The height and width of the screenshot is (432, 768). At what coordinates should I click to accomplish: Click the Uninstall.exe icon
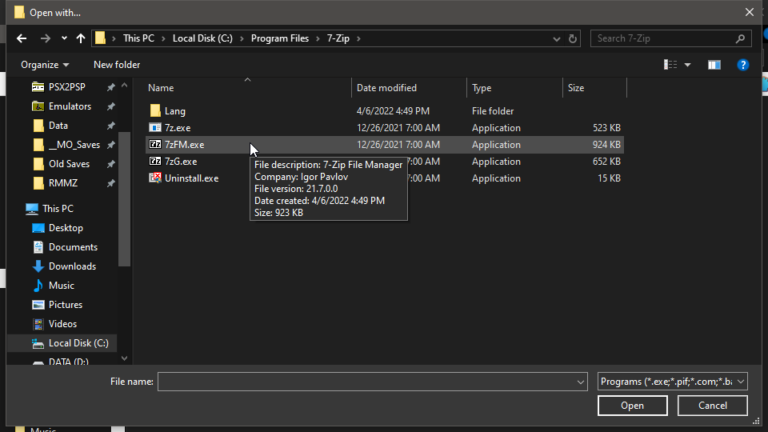(155, 178)
